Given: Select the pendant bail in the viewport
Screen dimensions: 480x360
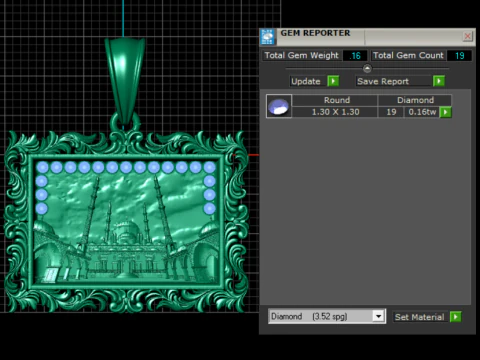Looking at the screenshot, I should 125,80.
